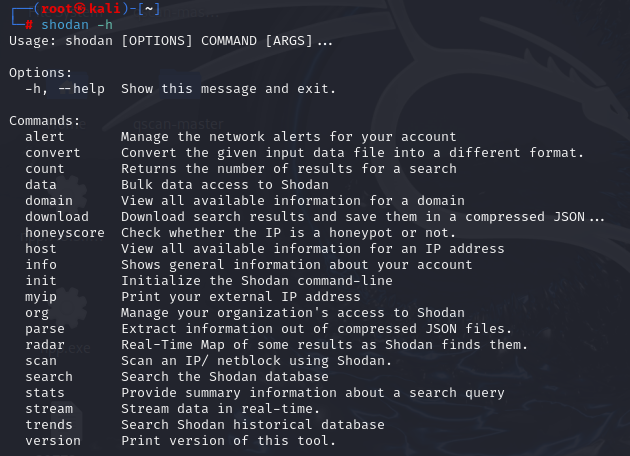Click the 'trends' command name

click(49, 425)
